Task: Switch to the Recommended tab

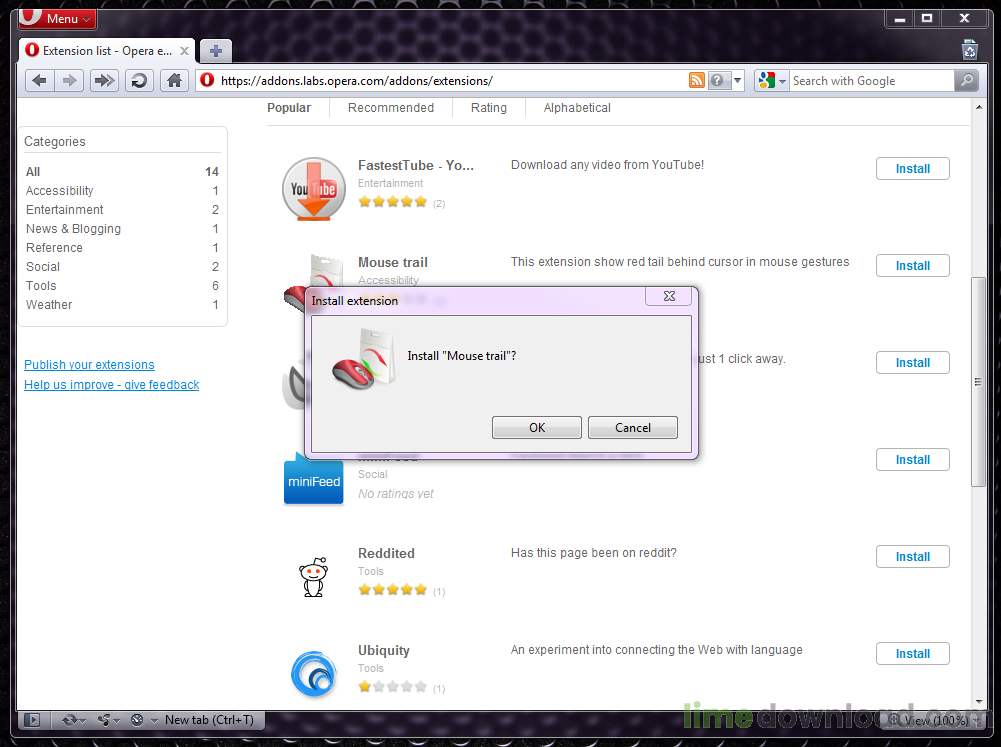Action: click(x=391, y=108)
